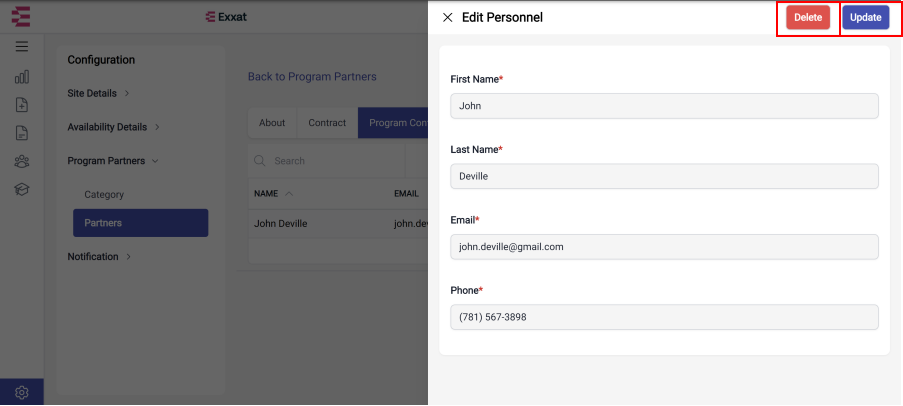Click the red Delete button

pos(808,17)
